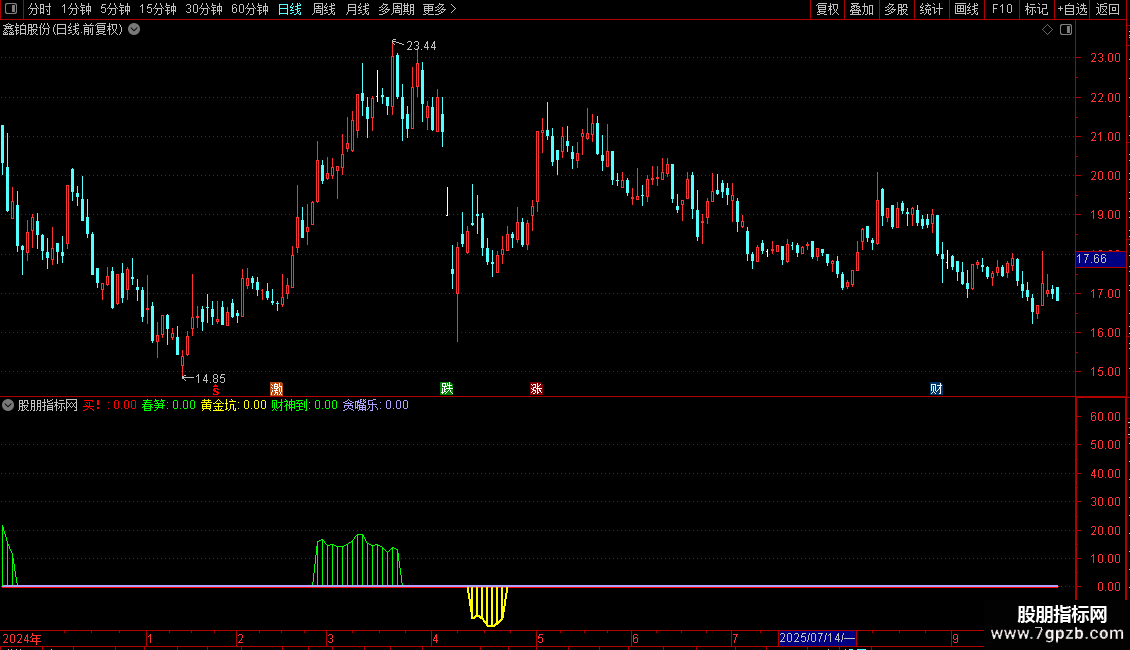
Task: Toggle the left side panel icon
Action: pos(11,9)
